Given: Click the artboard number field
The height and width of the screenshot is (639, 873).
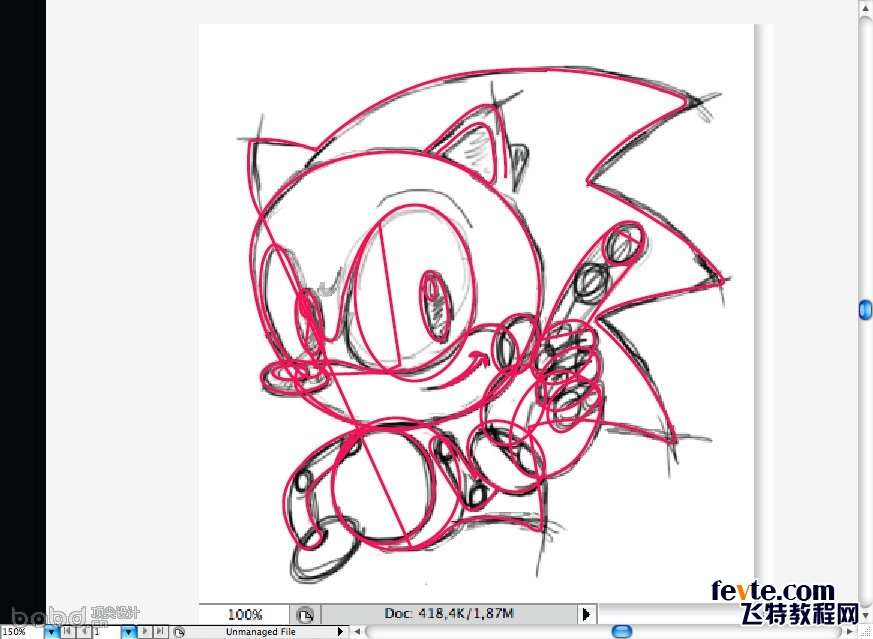Looking at the screenshot, I should click(106, 632).
